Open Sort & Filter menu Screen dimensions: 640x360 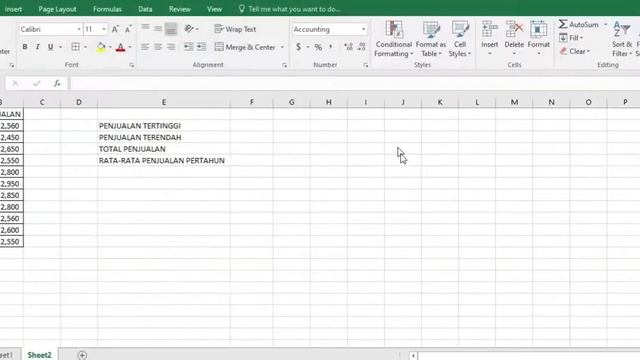point(622,39)
